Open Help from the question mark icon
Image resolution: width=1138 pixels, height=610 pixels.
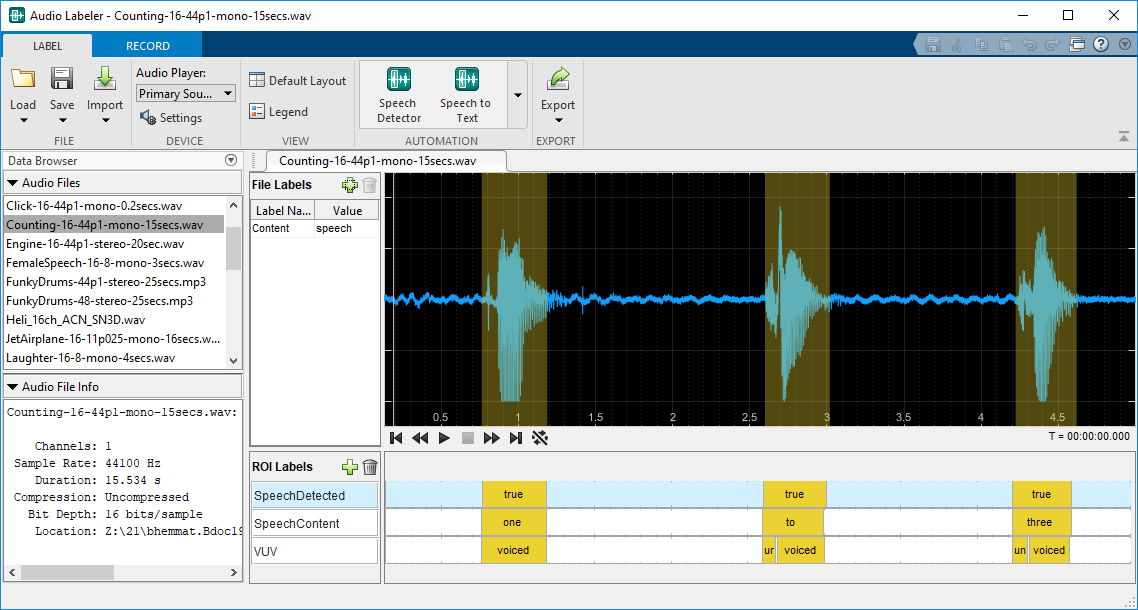(1101, 44)
